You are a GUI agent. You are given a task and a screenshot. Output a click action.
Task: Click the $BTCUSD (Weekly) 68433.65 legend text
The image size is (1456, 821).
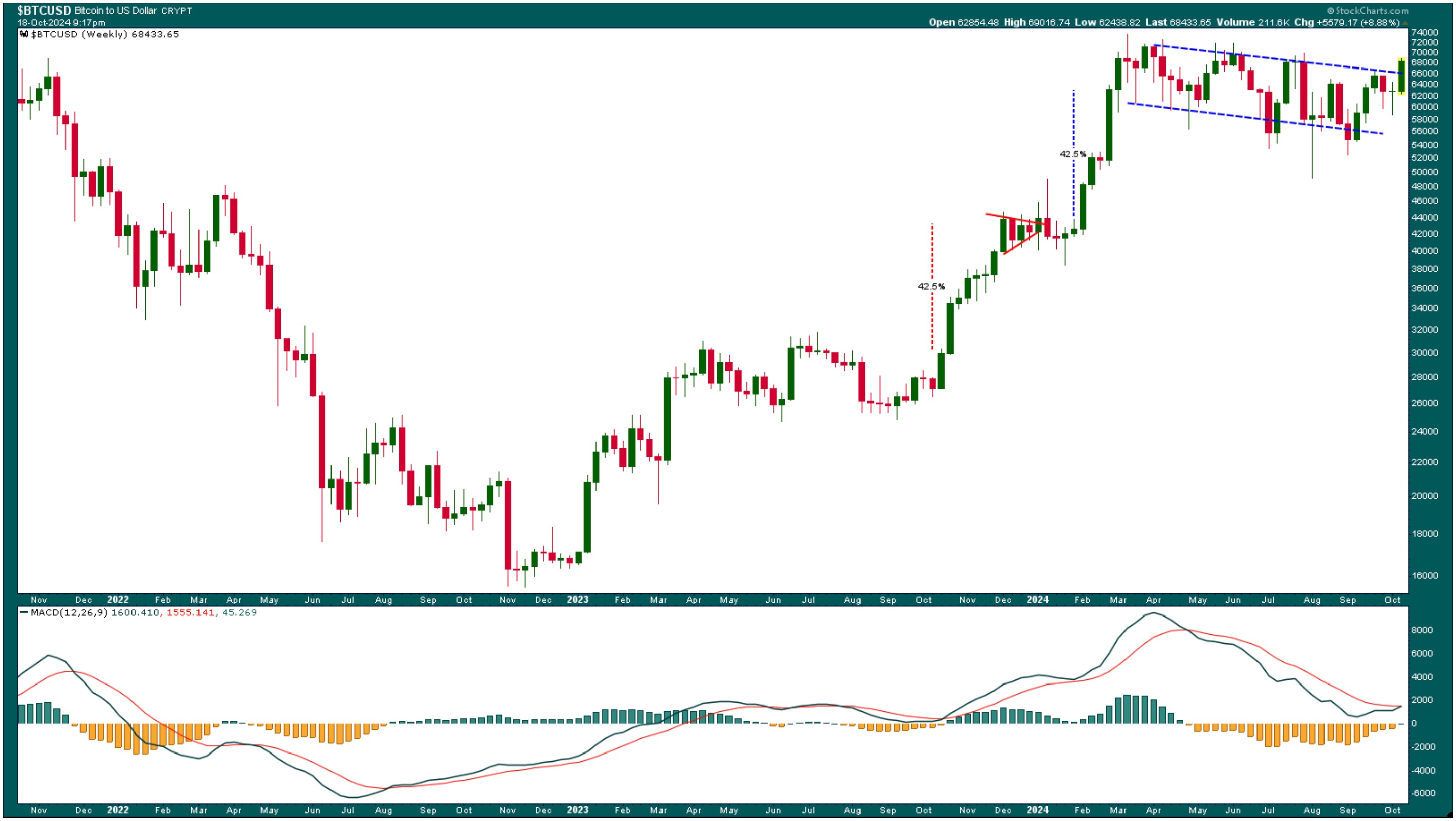click(x=105, y=34)
